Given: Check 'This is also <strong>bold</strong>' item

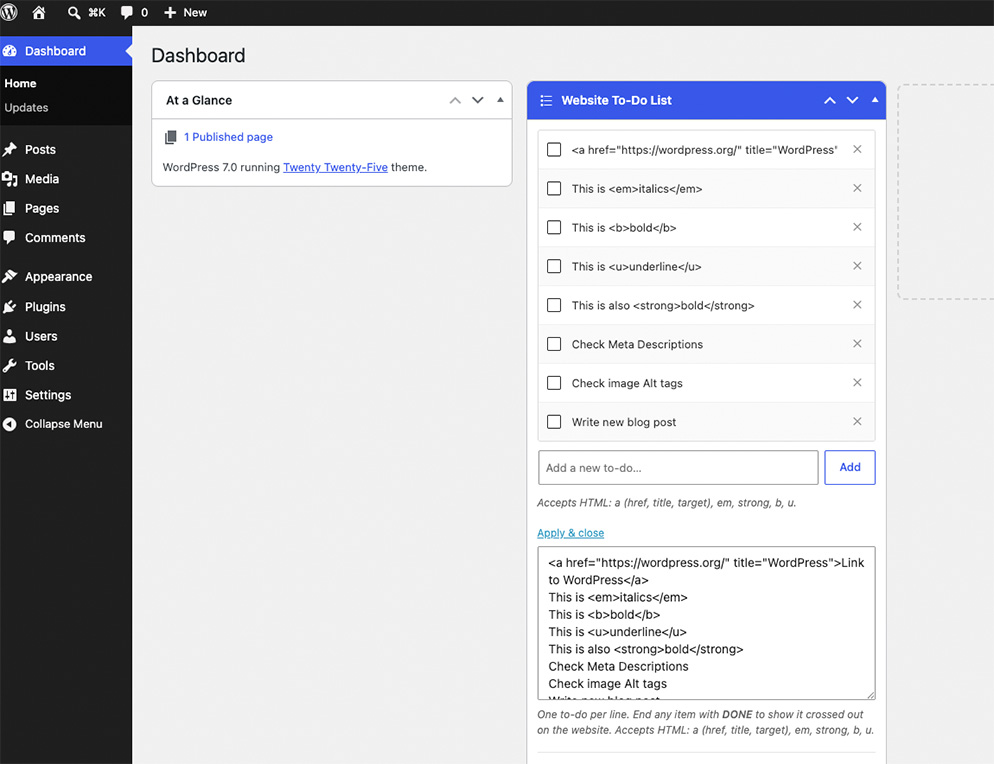Looking at the screenshot, I should click(554, 305).
